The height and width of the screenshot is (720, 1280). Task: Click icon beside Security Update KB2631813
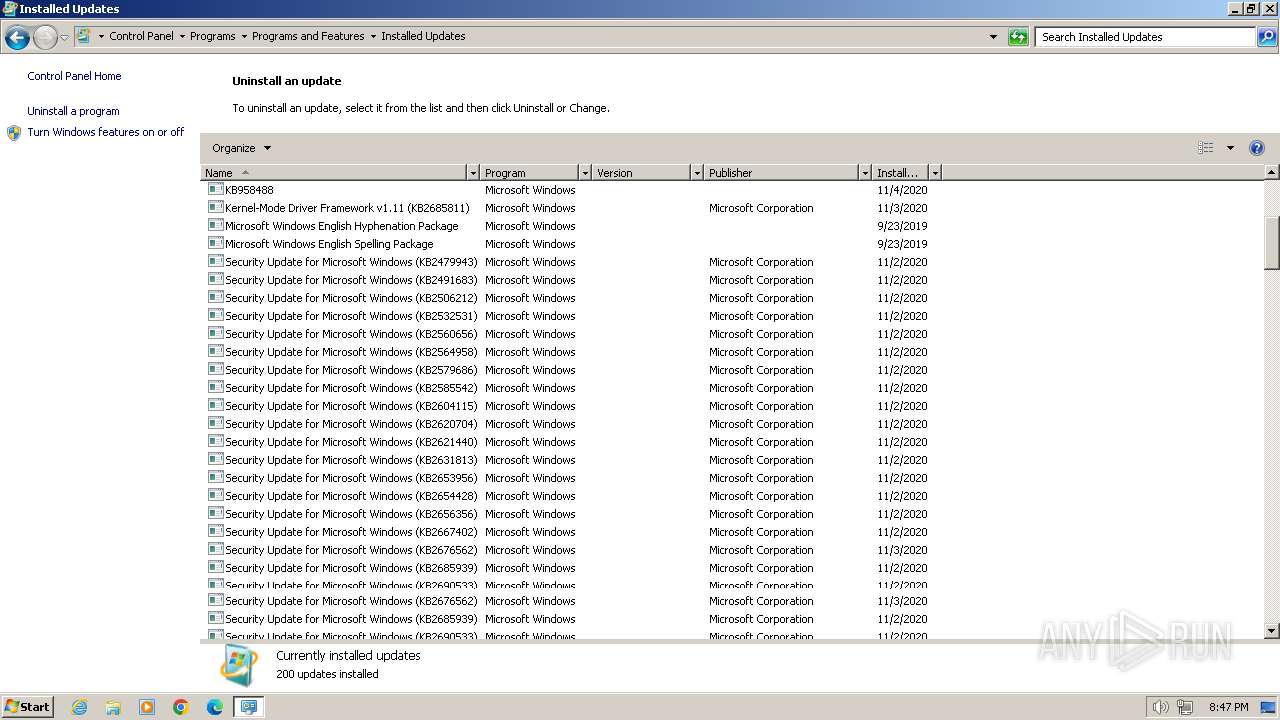[215, 459]
